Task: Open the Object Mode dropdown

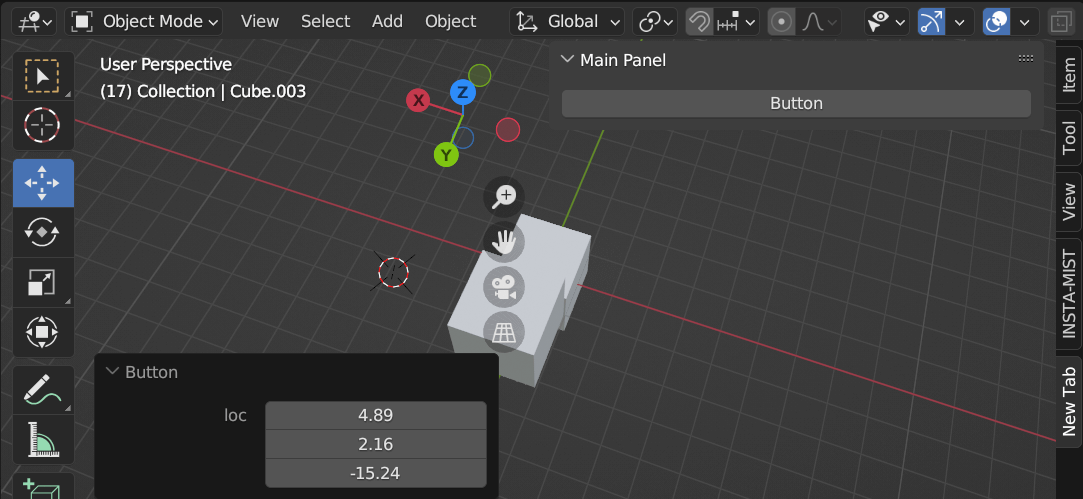Action: pos(147,21)
